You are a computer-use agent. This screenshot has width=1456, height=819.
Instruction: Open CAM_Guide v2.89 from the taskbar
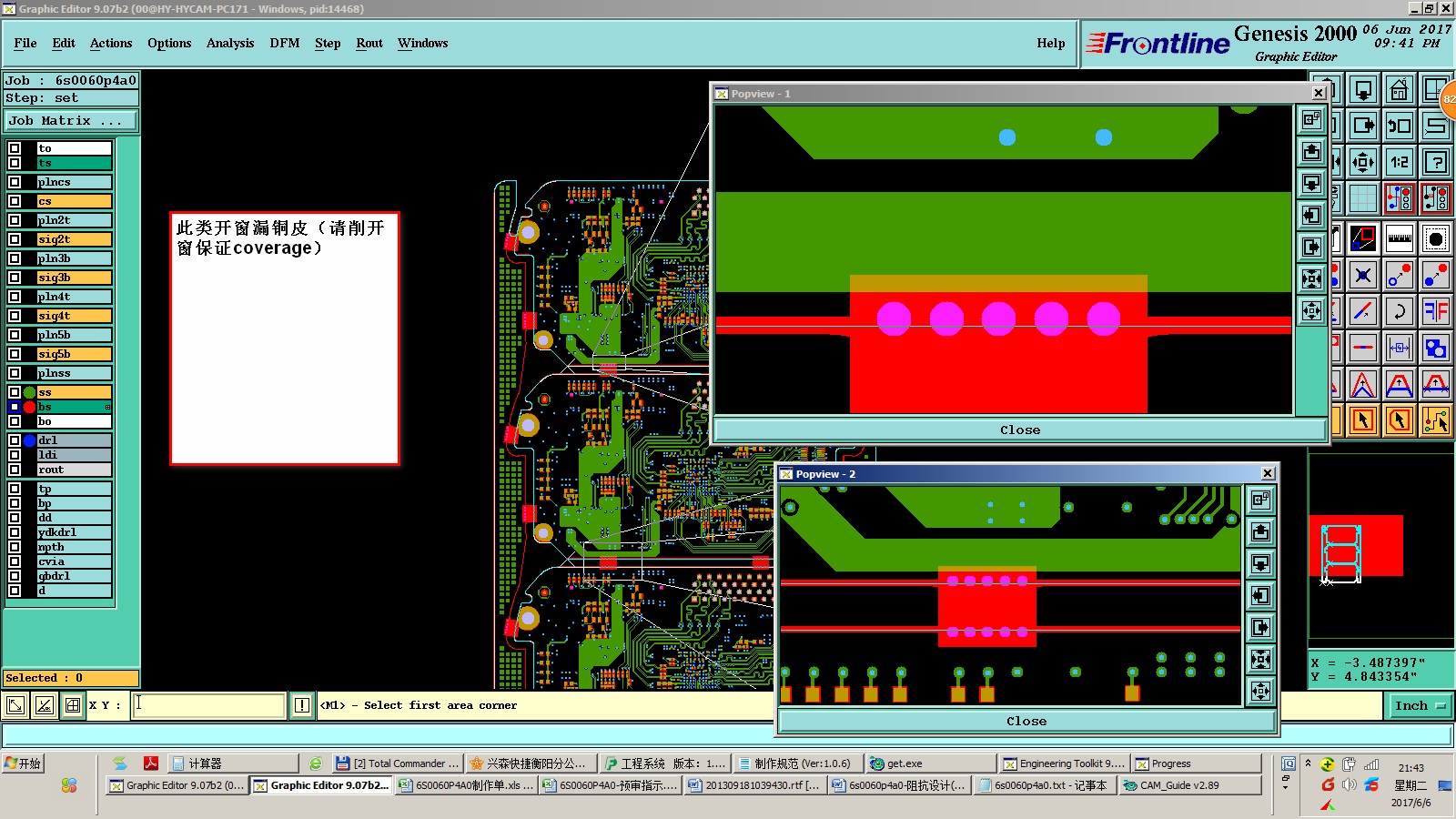tap(1189, 785)
